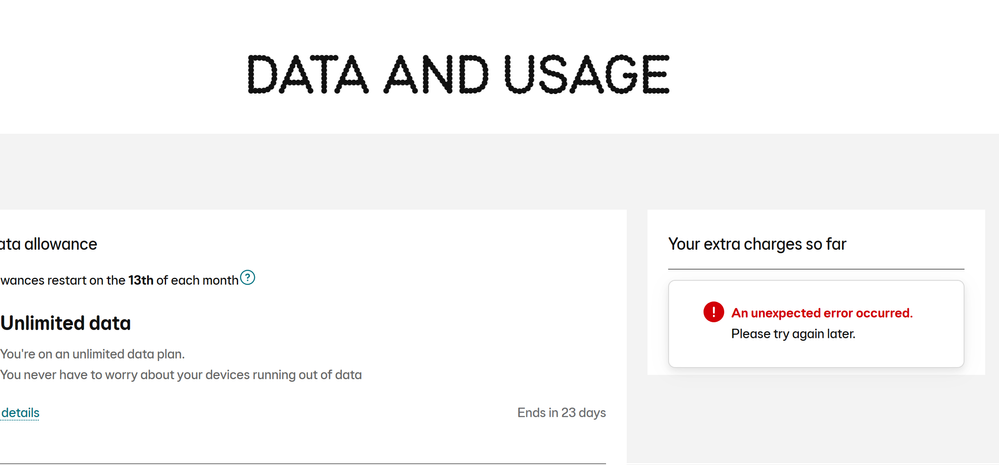Screen dimensions: 999x465
Task: Click the grey background area below the title
Action: click(x=500, y=171)
